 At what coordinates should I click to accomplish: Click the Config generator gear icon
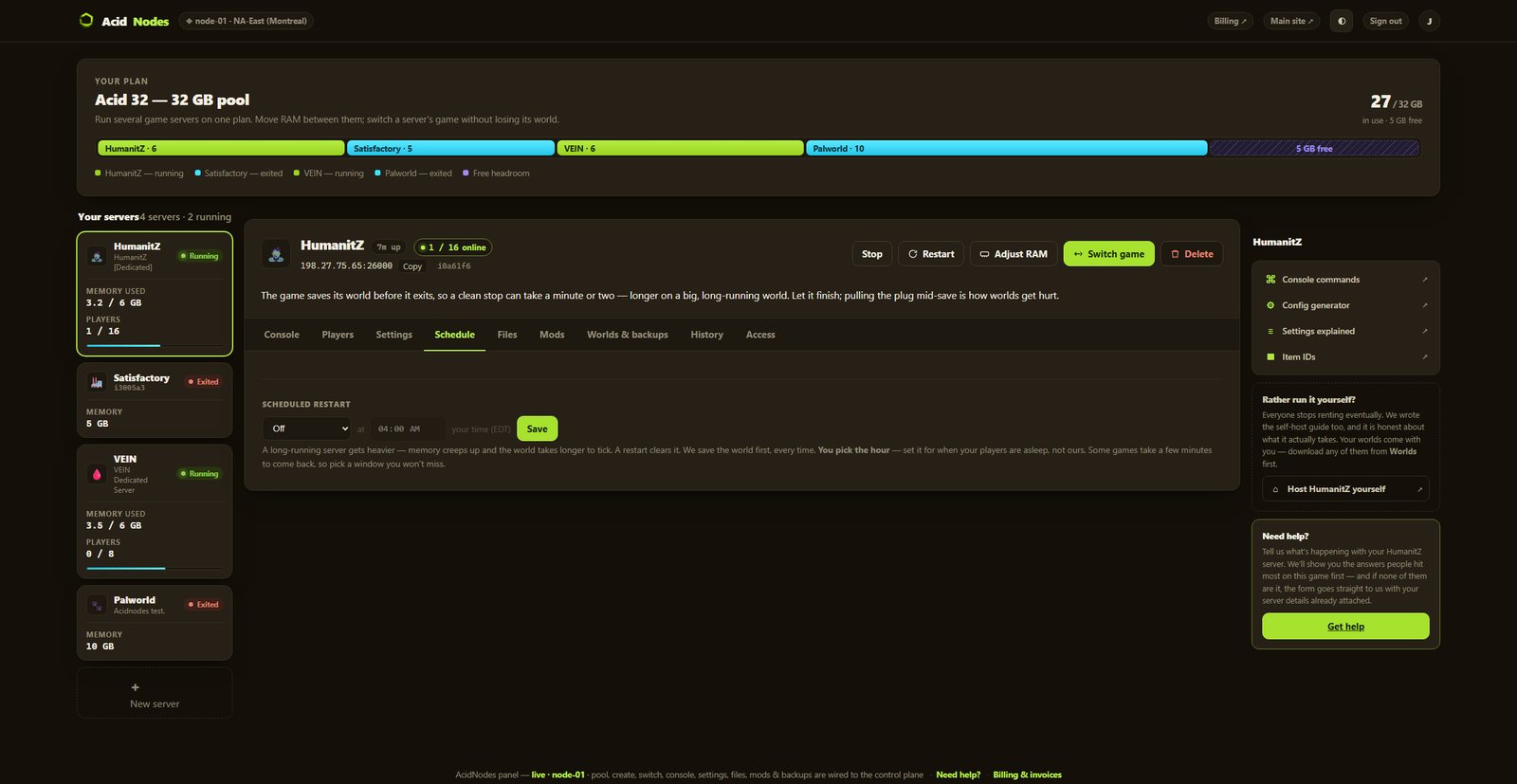pos(1270,305)
